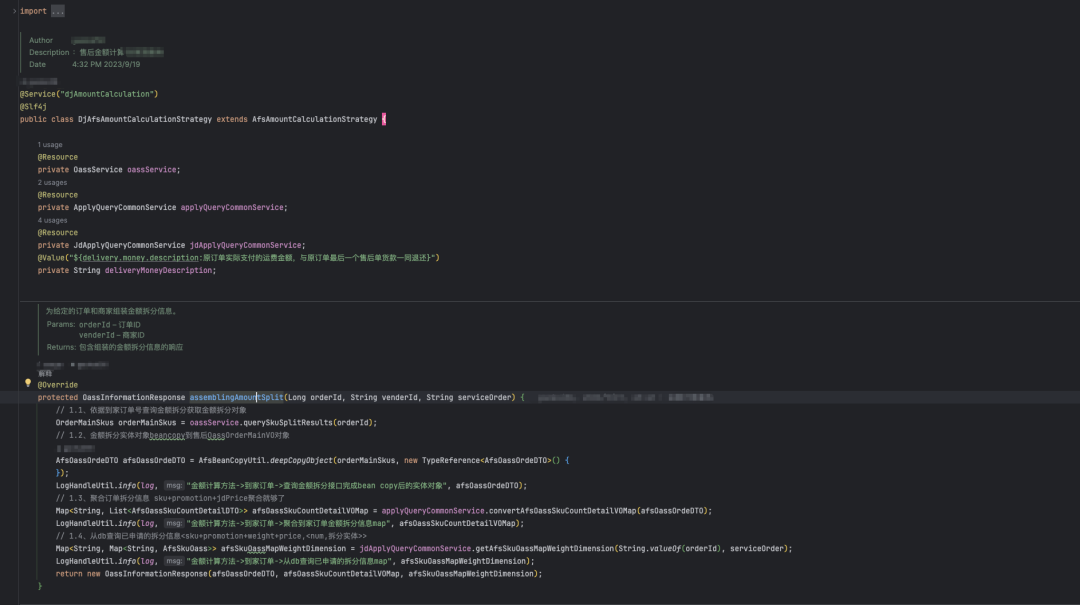Click the highlighted opening brace of the class
Image resolution: width=1080 pixels, height=605 pixels.
pos(384,119)
